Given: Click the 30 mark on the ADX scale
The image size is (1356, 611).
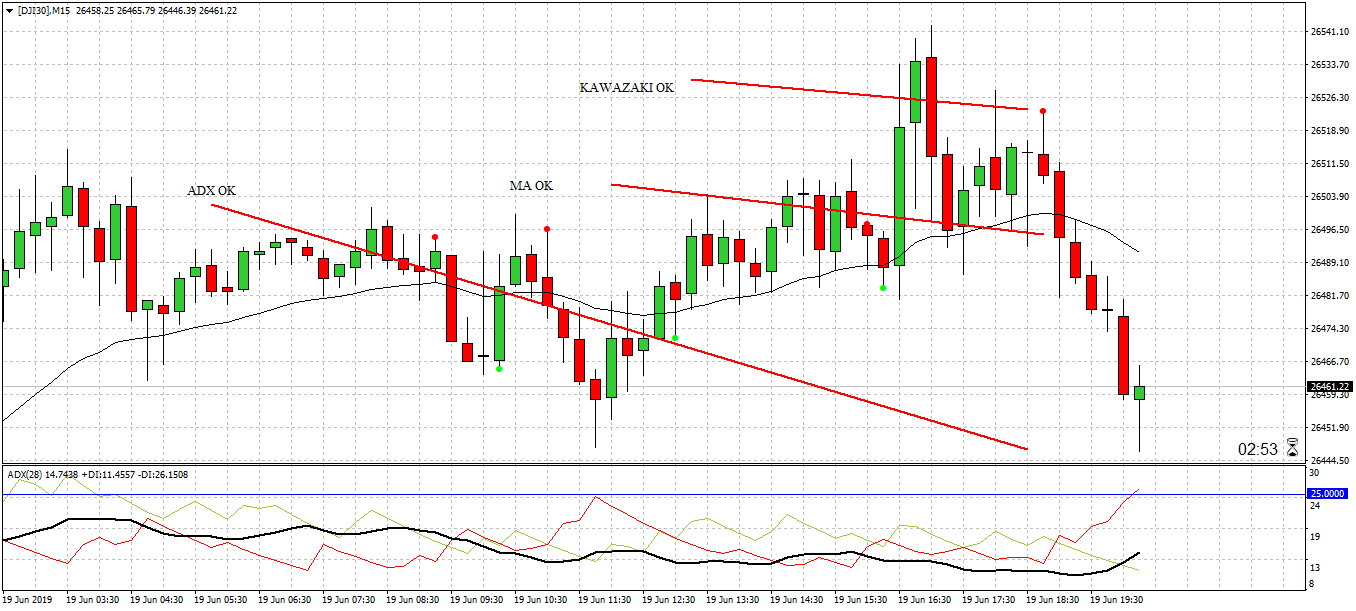Looking at the screenshot, I should (1315, 473).
